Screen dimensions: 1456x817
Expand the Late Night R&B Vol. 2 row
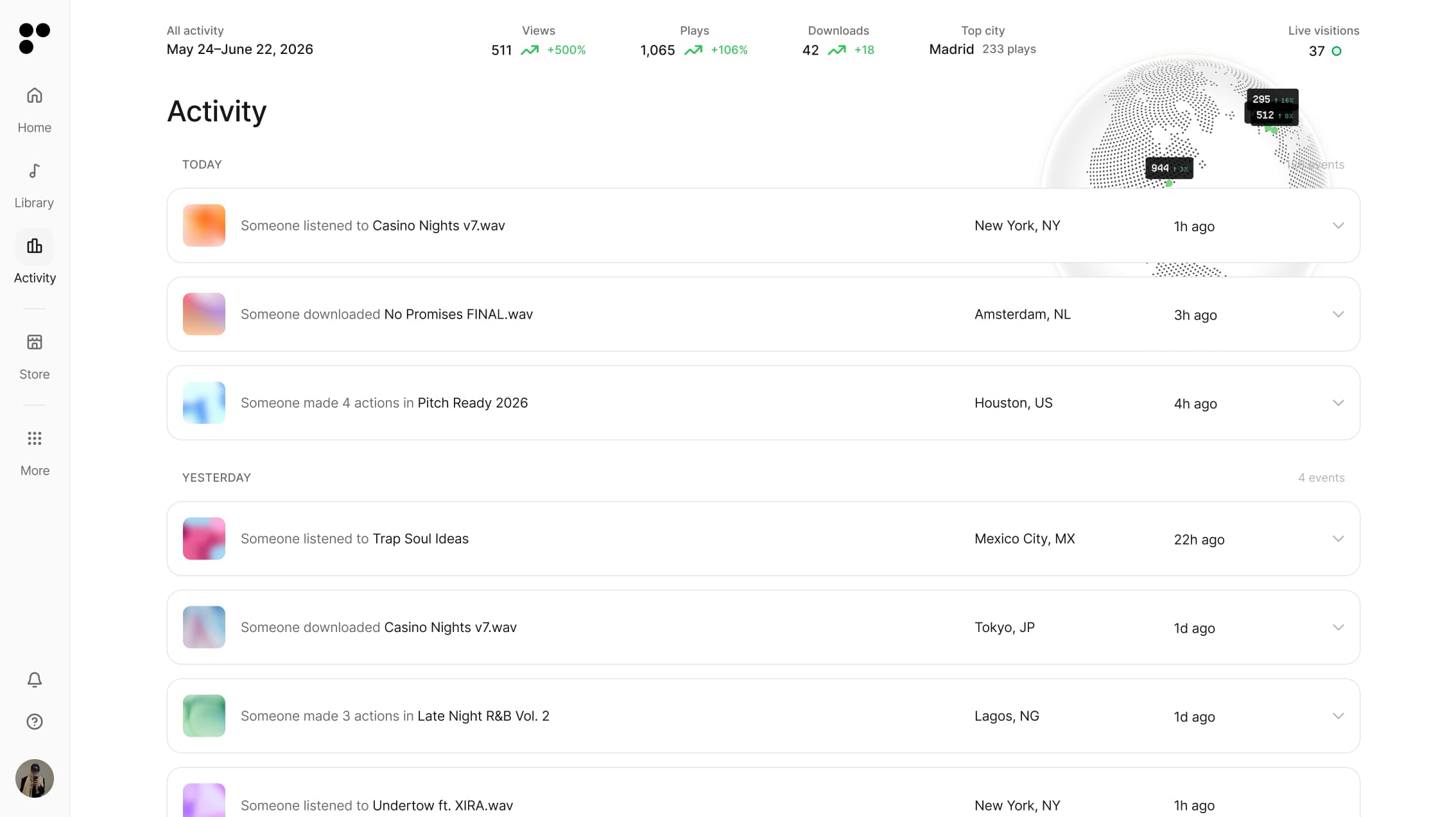click(x=1338, y=716)
